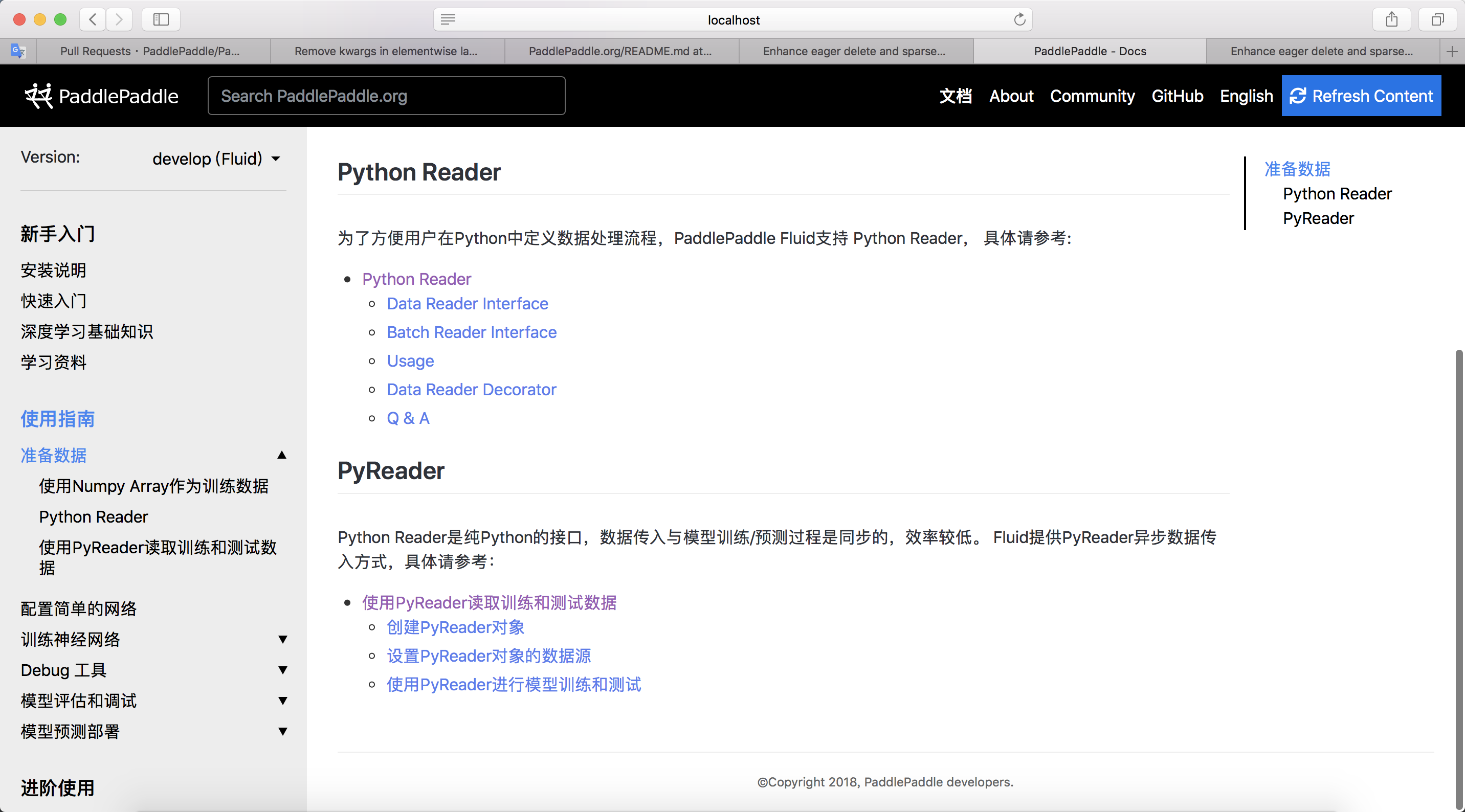Switch to Pull Requests PaddlePaddle tab
The image size is (1465, 812).
153,51
